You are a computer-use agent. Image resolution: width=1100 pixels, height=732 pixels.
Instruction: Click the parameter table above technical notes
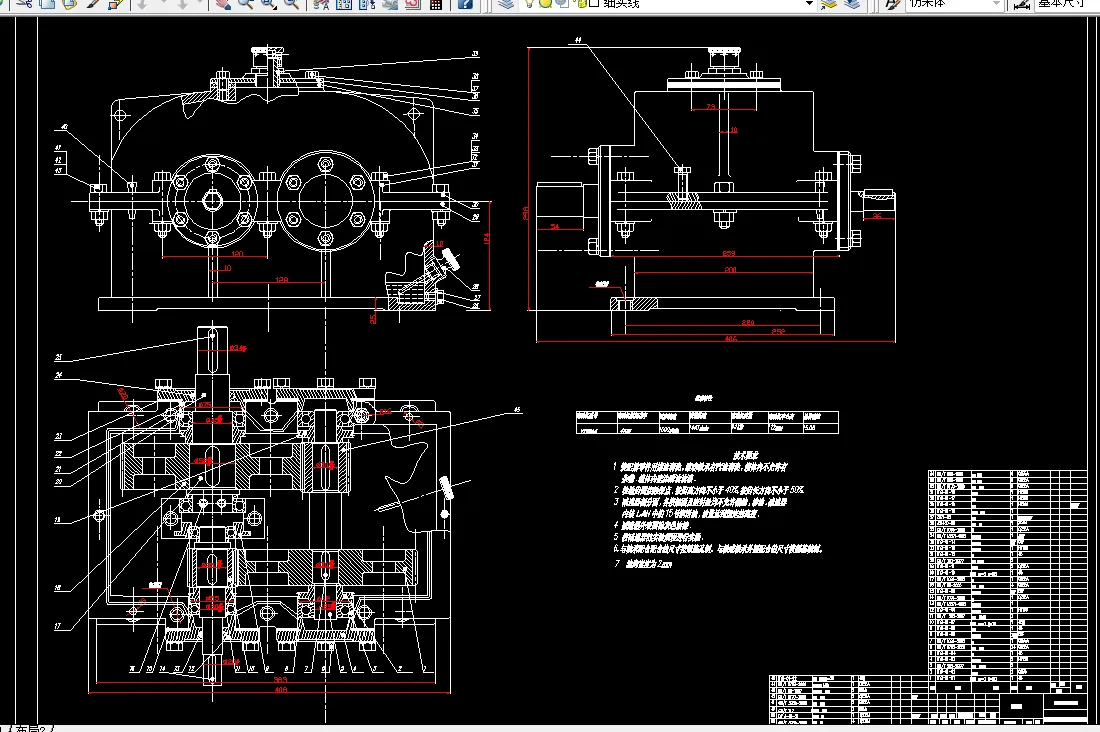pos(707,422)
